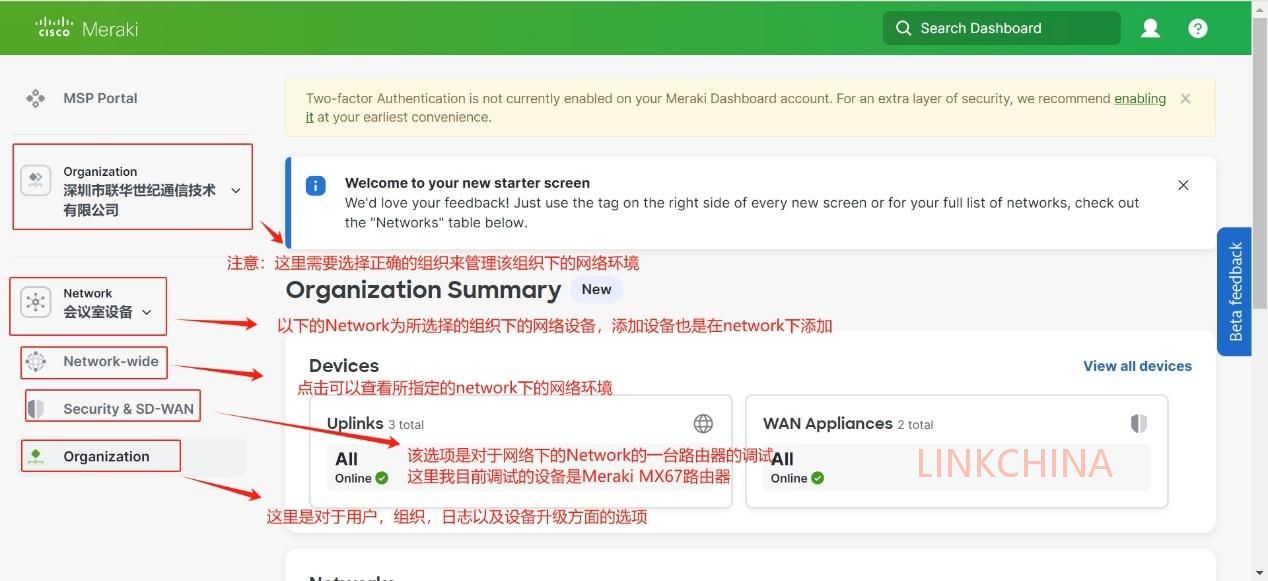Screen dimensions: 1268x581
Task: Click the WAN Appliances All status tile
Action: [x=957, y=467]
